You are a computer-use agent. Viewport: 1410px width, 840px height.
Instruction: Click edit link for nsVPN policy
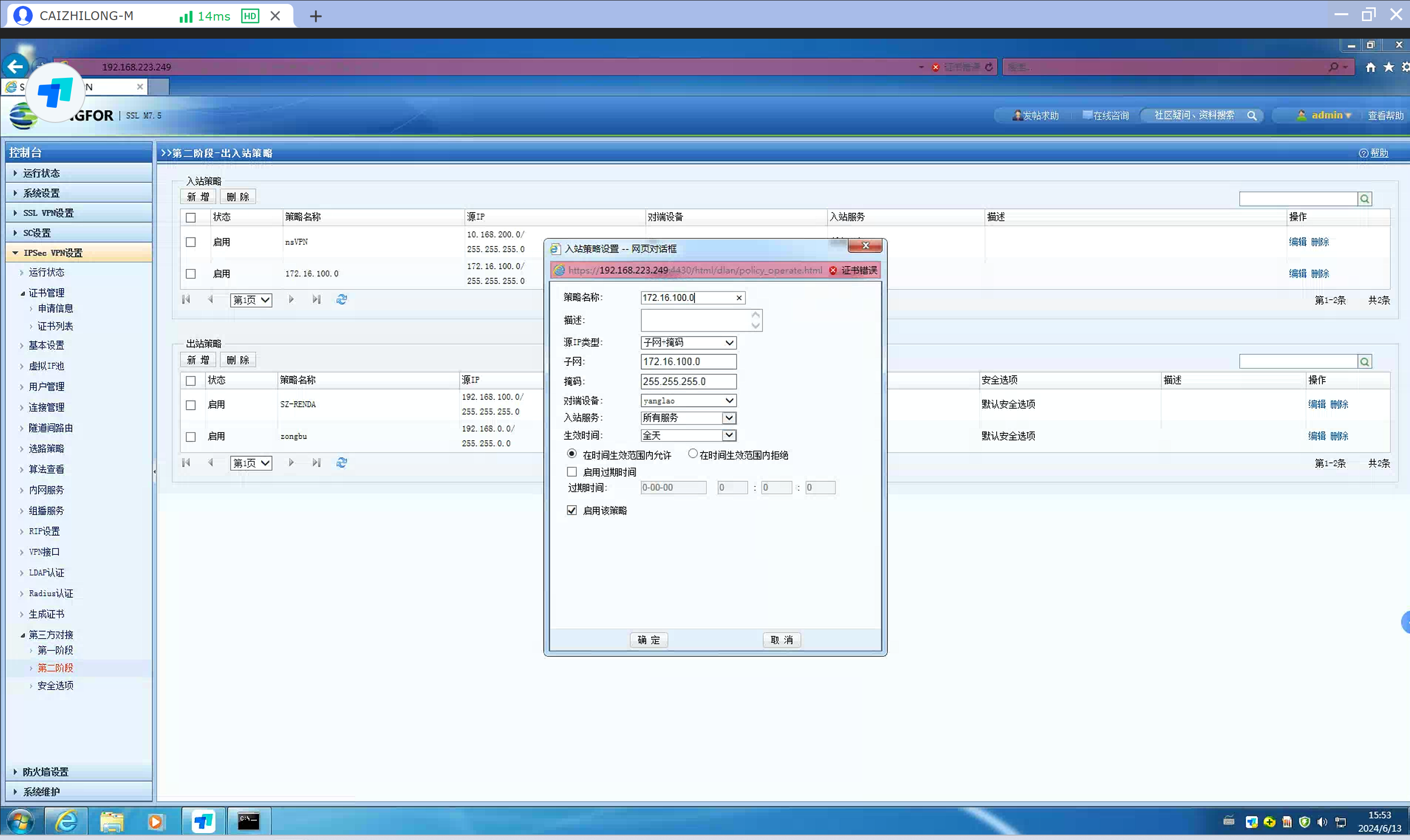[1297, 241]
